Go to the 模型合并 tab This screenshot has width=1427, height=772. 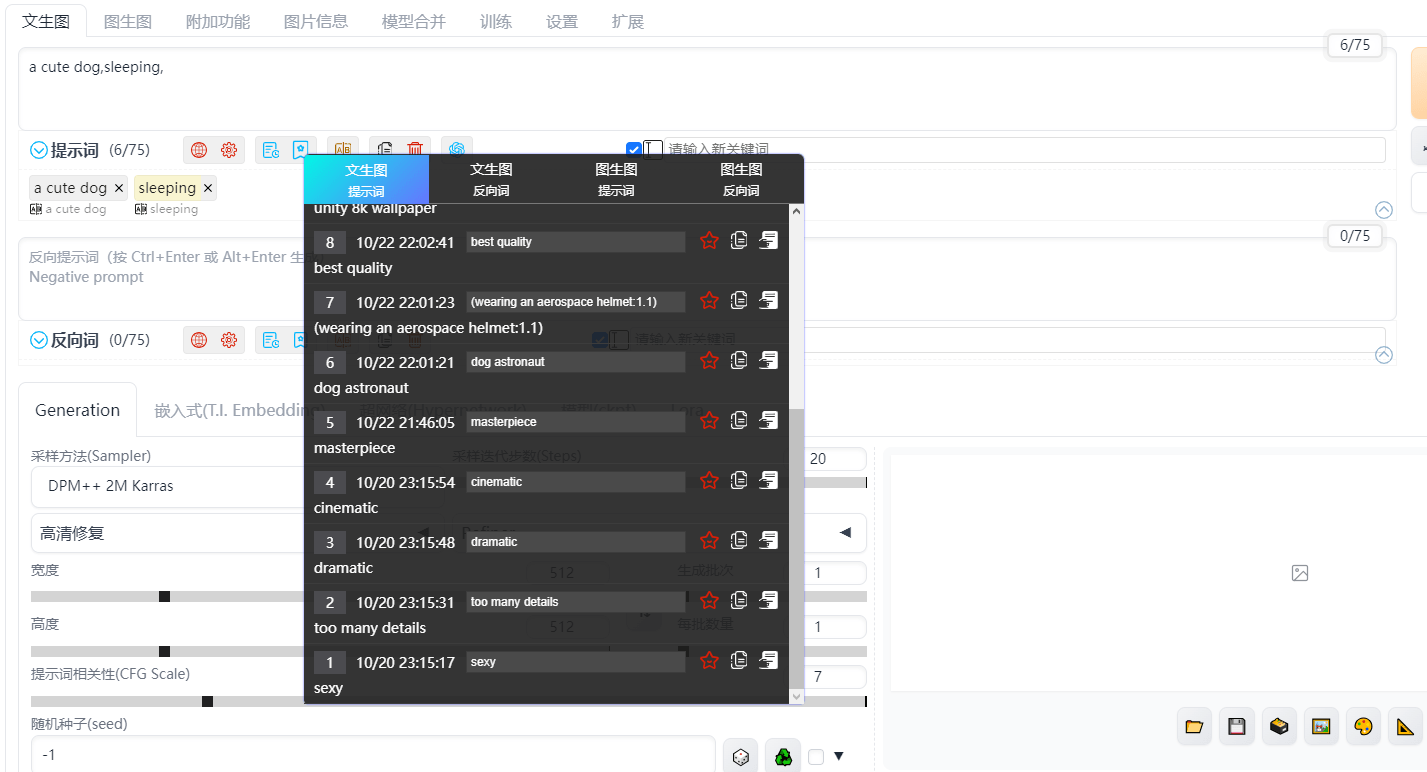click(x=414, y=21)
